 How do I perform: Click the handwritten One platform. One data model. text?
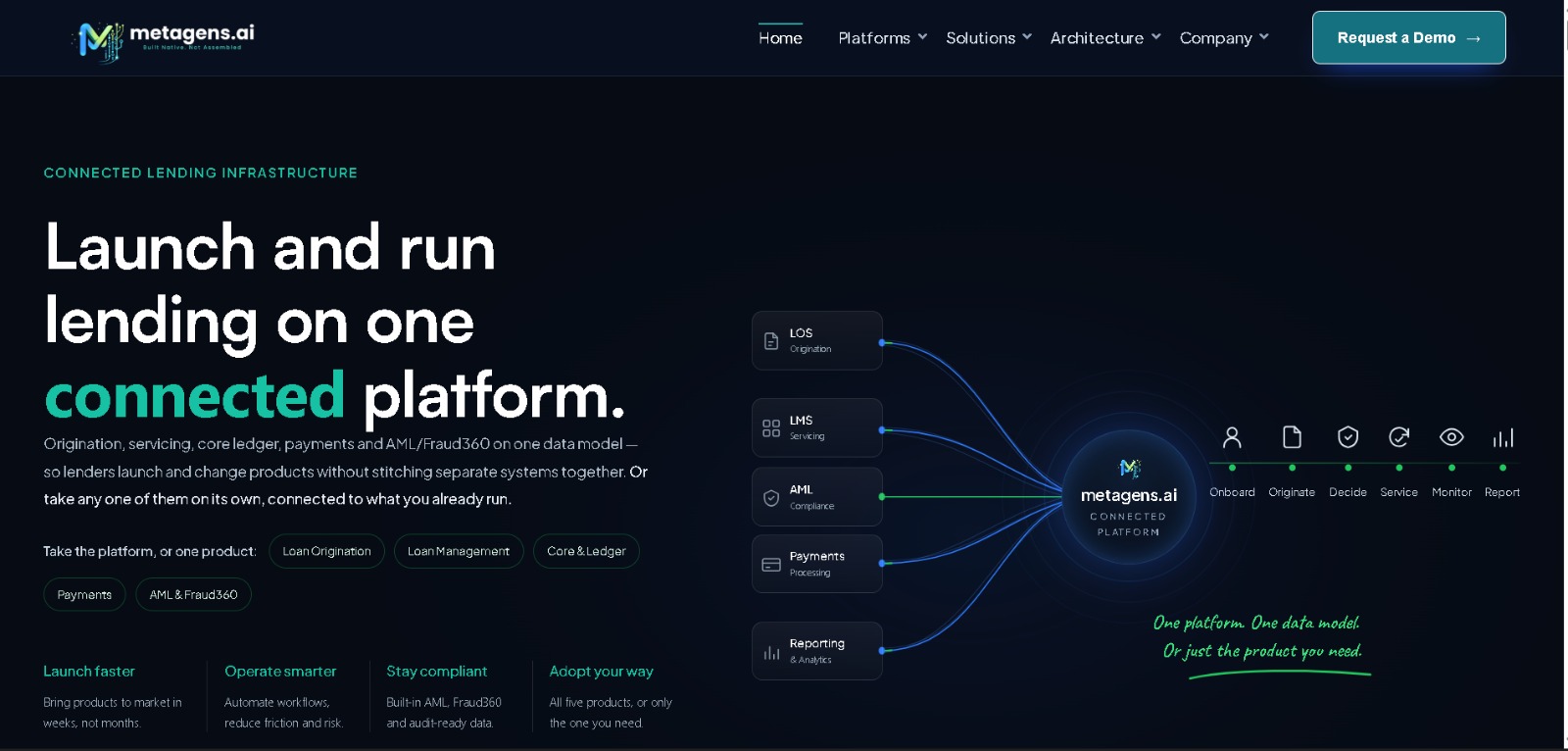point(1256,623)
